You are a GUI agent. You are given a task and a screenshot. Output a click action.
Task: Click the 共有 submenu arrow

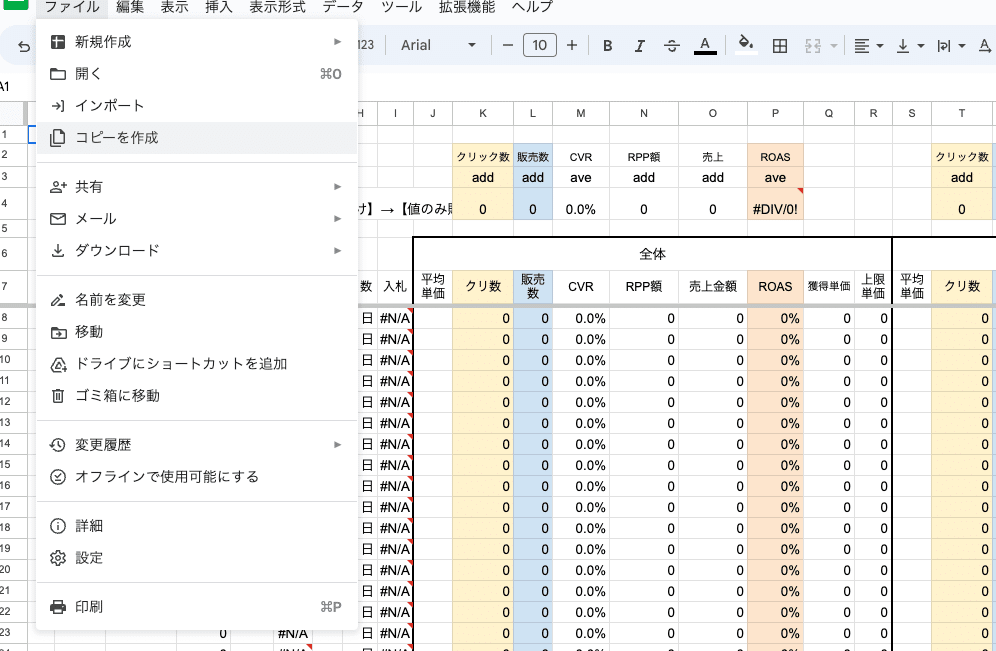click(337, 187)
